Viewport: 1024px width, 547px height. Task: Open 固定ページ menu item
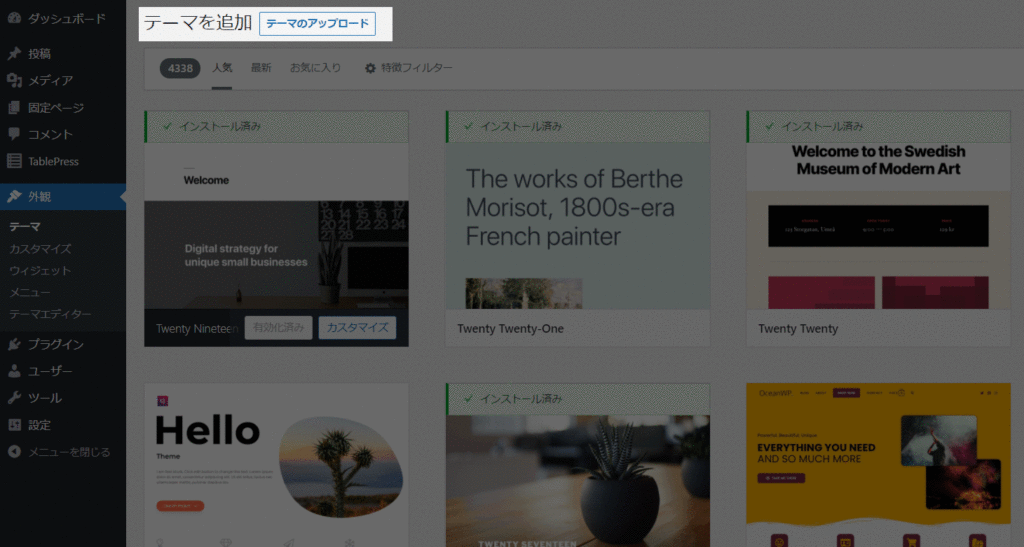pyautogui.click(x=63, y=108)
